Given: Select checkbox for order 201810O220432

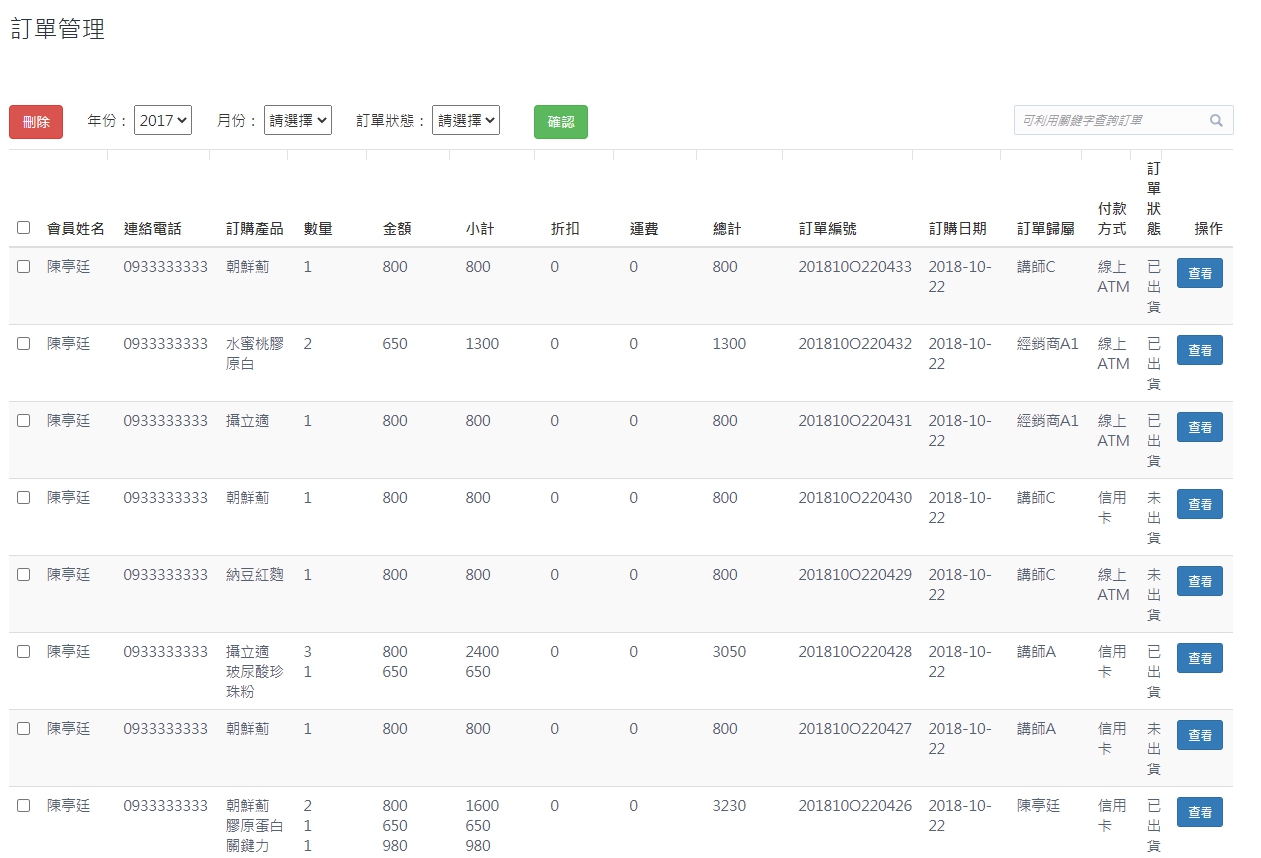Looking at the screenshot, I should tap(24, 343).
